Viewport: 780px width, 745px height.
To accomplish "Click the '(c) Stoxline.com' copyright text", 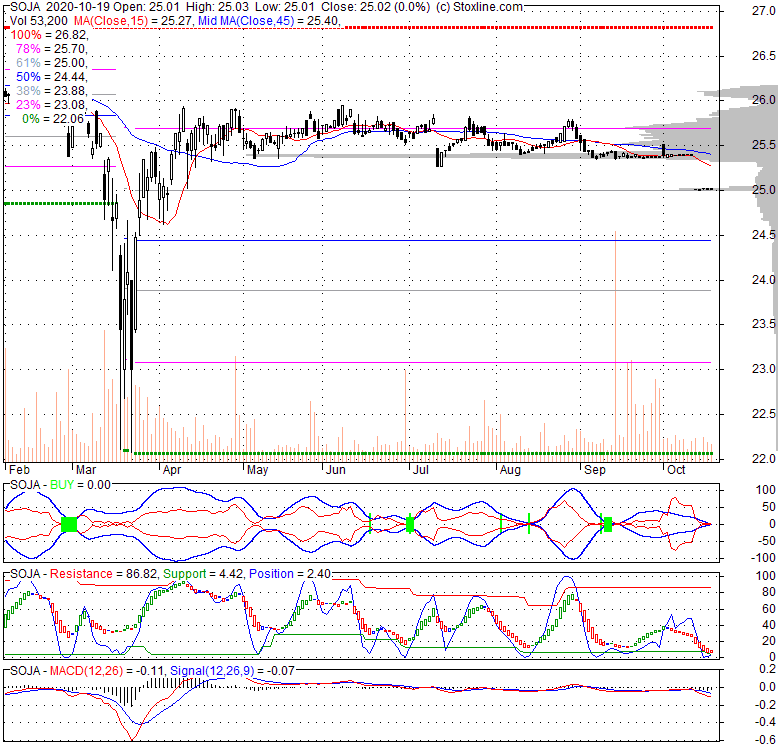I will coord(479,7).
